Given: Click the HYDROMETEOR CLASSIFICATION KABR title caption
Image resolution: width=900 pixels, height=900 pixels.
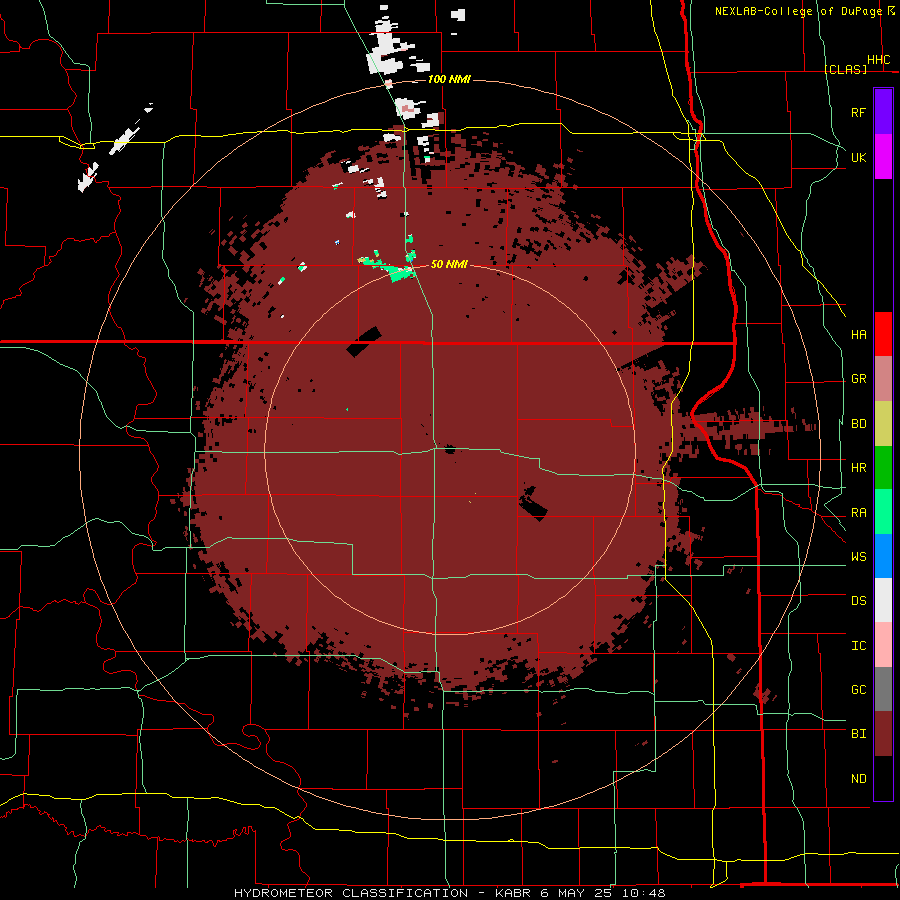Looking at the screenshot, I should [449, 893].
